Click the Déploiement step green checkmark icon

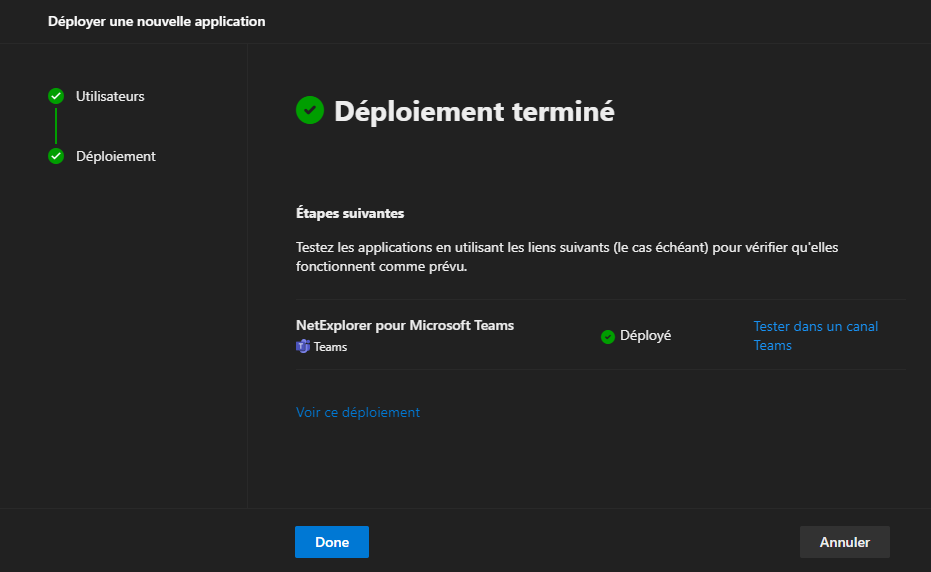(x=56, y=156)
